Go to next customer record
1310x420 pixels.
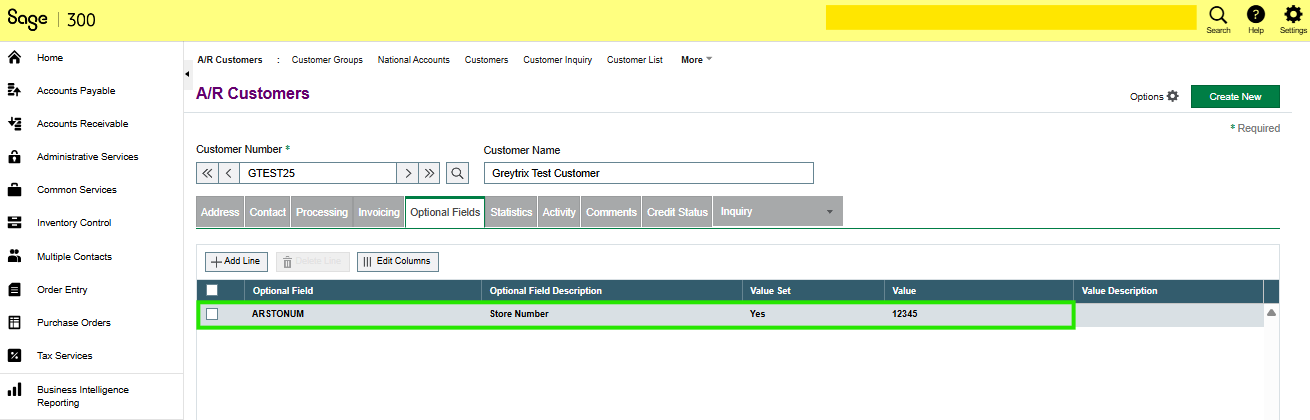pos(407,173)
